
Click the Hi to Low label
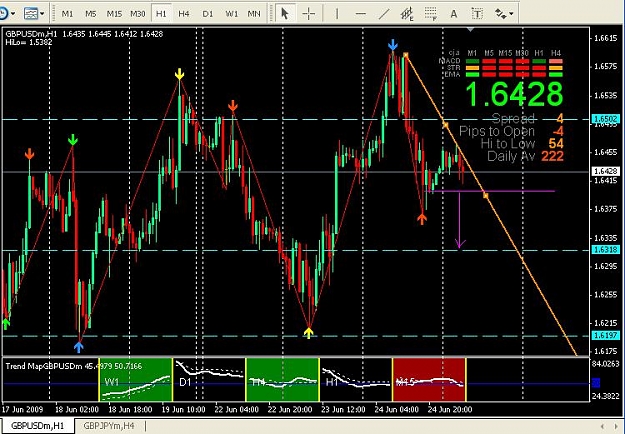pyautogui.click(x=507, y=143)
